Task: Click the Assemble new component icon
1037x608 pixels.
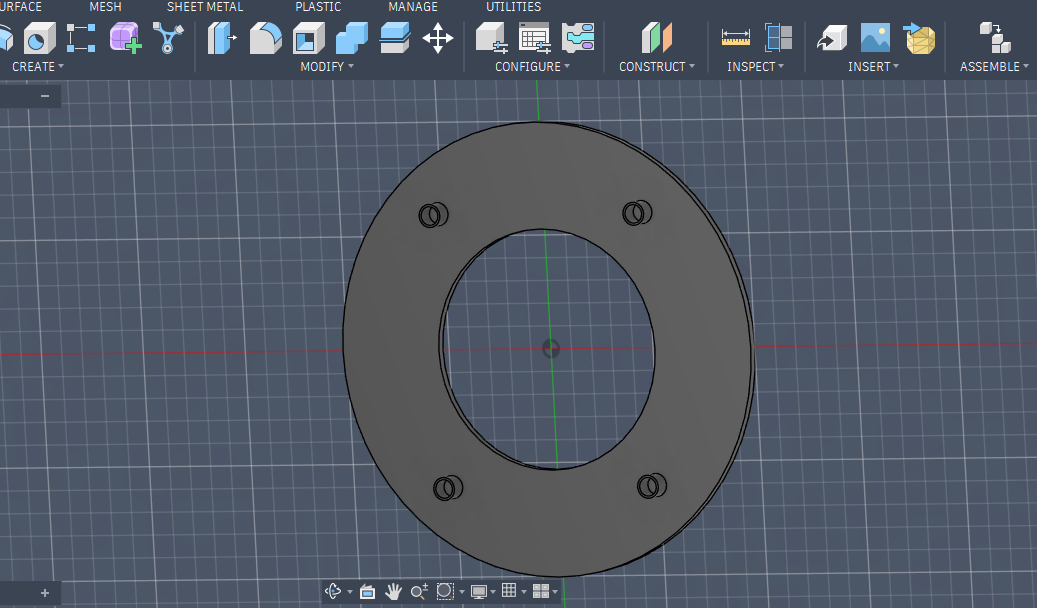Action: click(995, 38)
